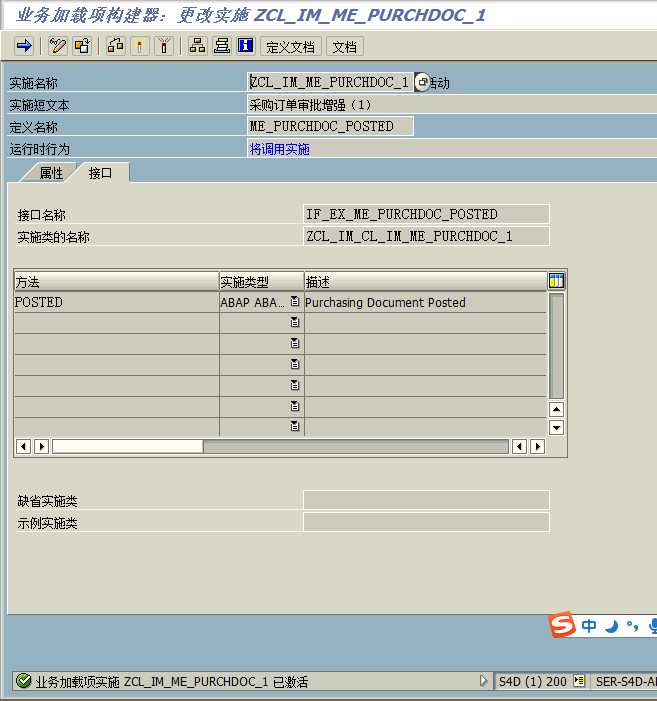Click the ZCL_IM_CL_IM_ME_PURCHDOC_1 class name field
This screenshot has width=657, height=701.
(426, 236)
